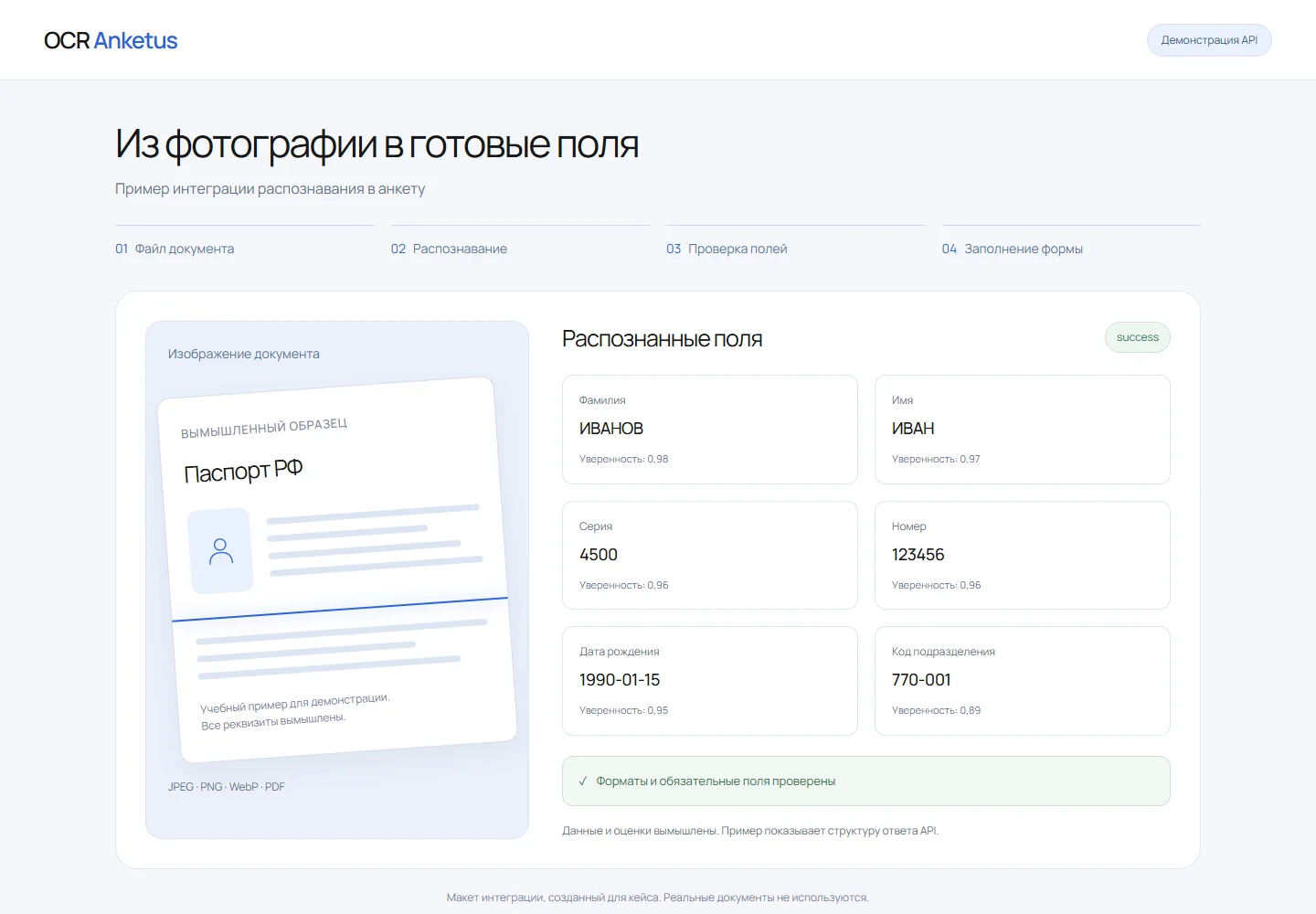Go to step 03 Проверка полей
The height and width of the screenshot is (914, 1316).
[x=727, y=249]
